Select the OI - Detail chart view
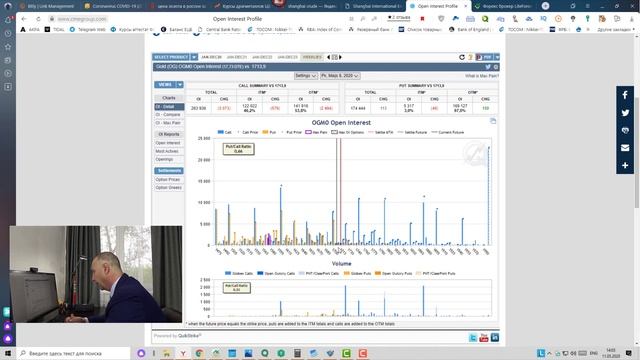This screenshot has height=360, width=640. click(x=169, y=107)
